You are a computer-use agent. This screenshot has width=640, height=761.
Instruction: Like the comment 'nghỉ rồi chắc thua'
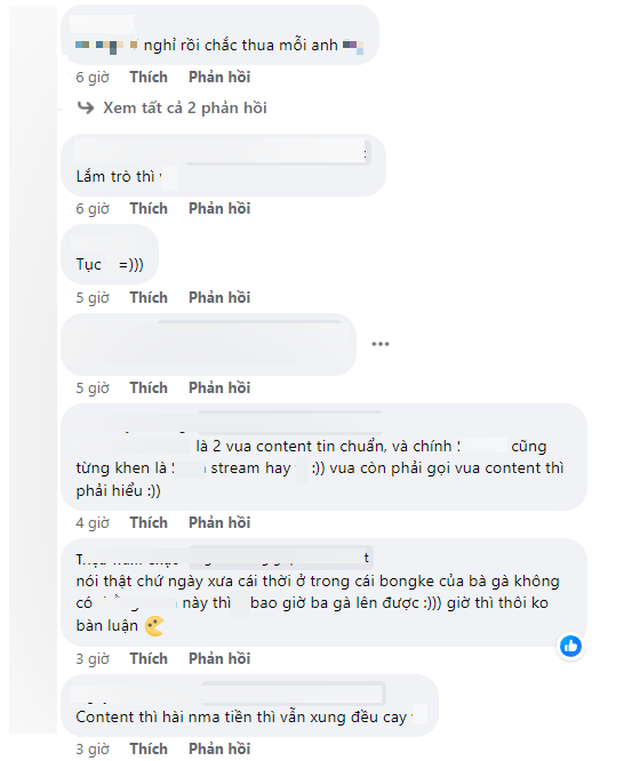tap(148, 77)
